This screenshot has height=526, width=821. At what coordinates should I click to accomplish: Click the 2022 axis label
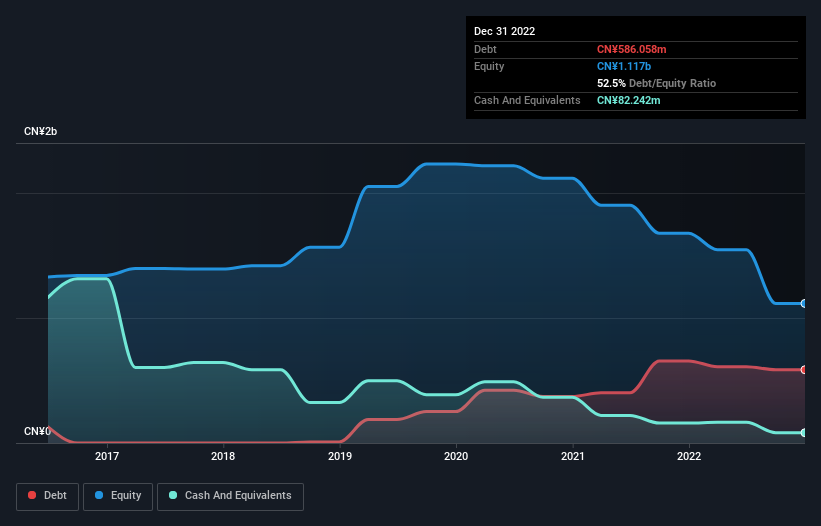pyautogui.click(x=689, y=456)
